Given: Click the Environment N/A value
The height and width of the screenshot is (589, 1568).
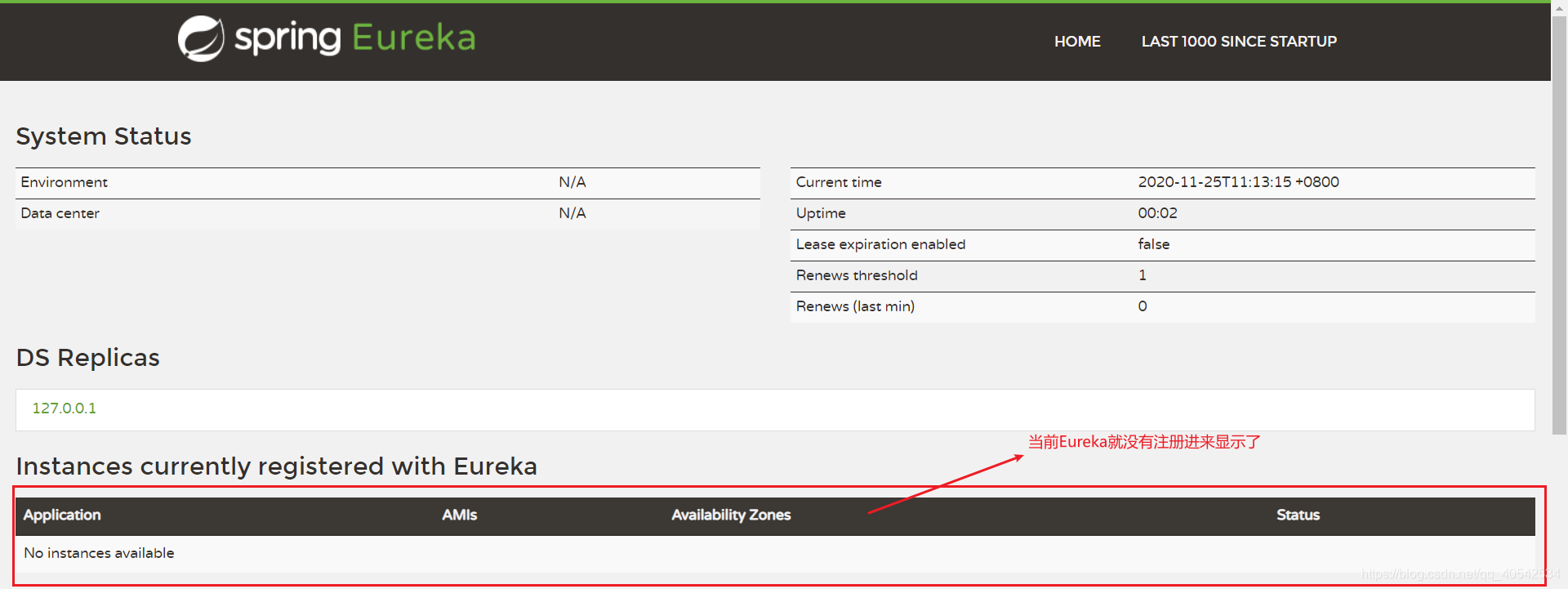Looking at the screenshot, I should pos(572,182).
